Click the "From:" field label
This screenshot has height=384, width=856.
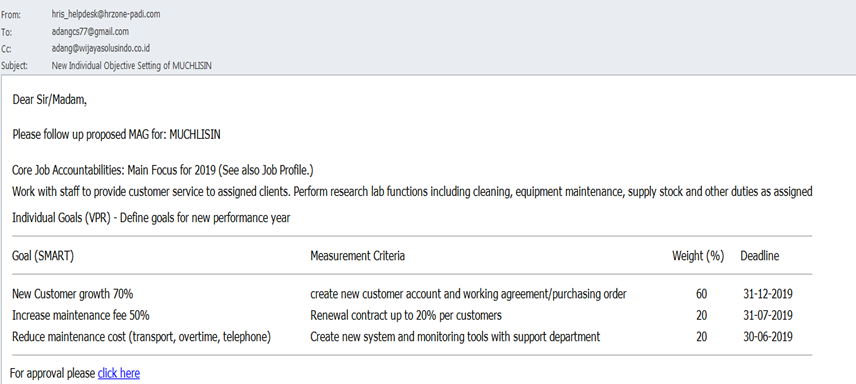pos(10,15)
